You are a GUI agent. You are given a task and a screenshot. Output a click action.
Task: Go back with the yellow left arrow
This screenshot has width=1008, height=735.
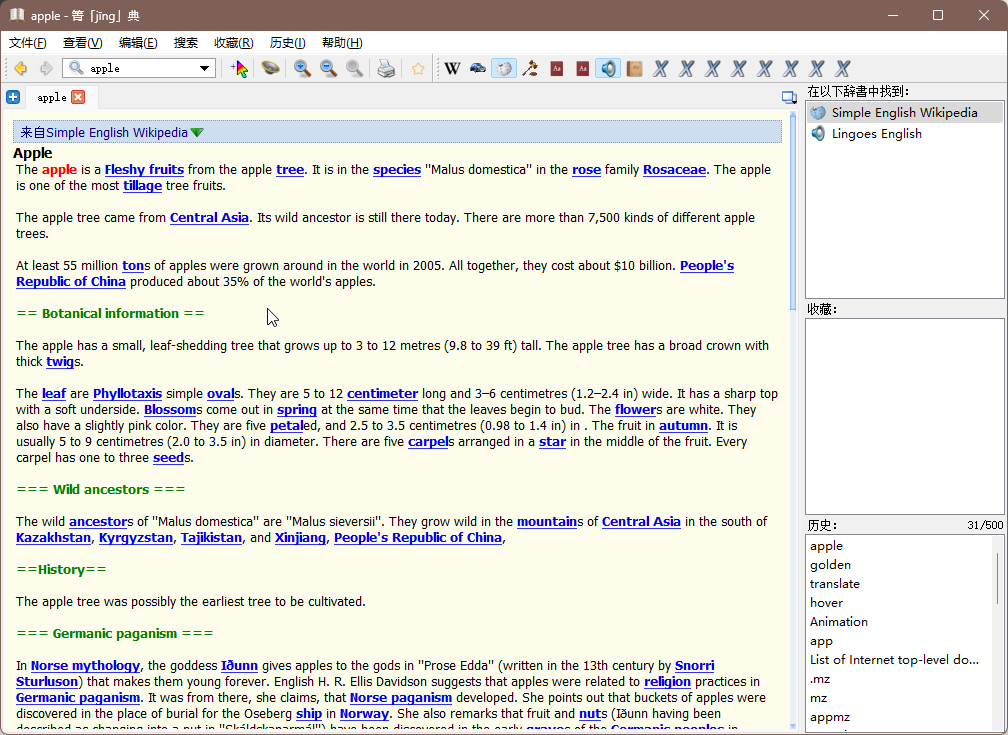(x=21, y=68)
